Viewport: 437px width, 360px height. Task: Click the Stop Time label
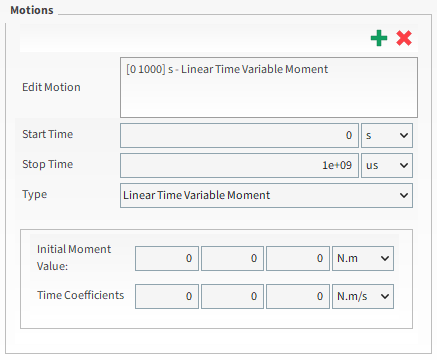click(x=48, y=164)
